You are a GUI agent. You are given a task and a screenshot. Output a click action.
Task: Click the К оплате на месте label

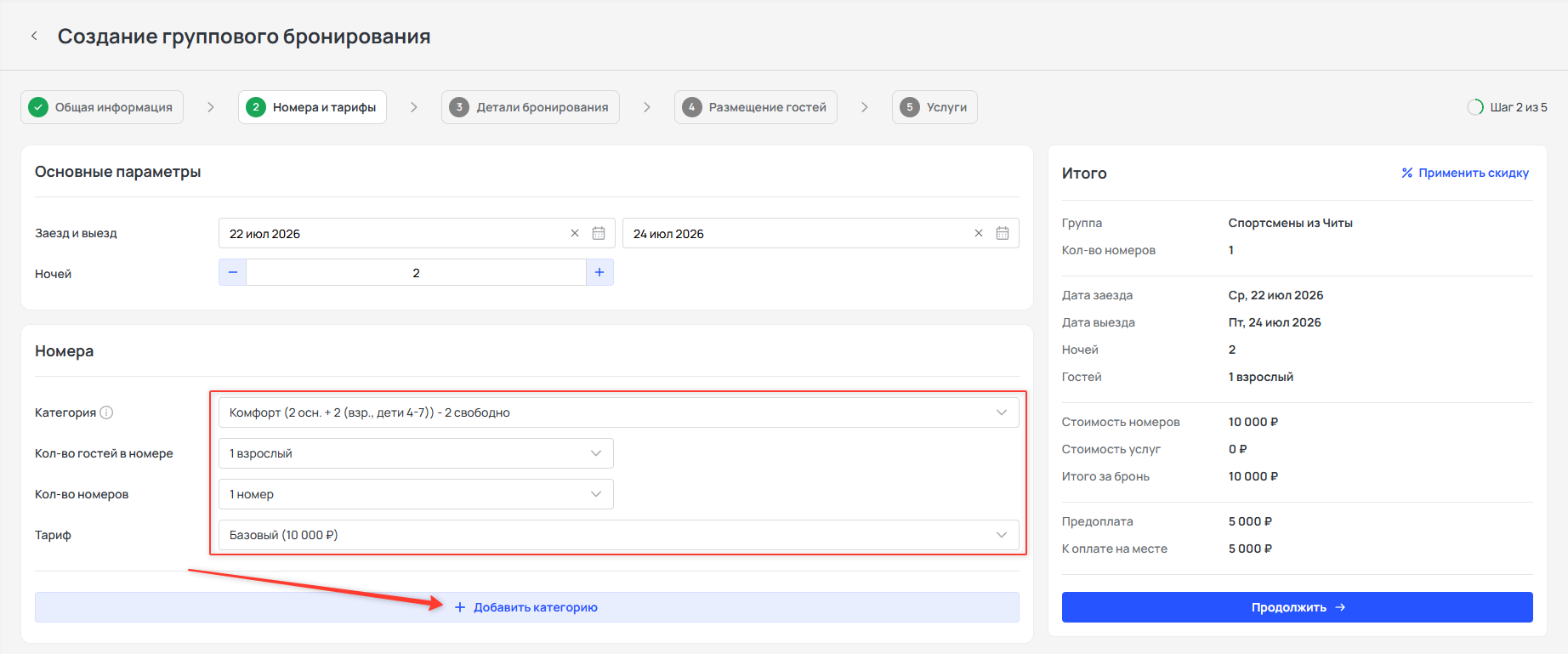point(1115,549)
